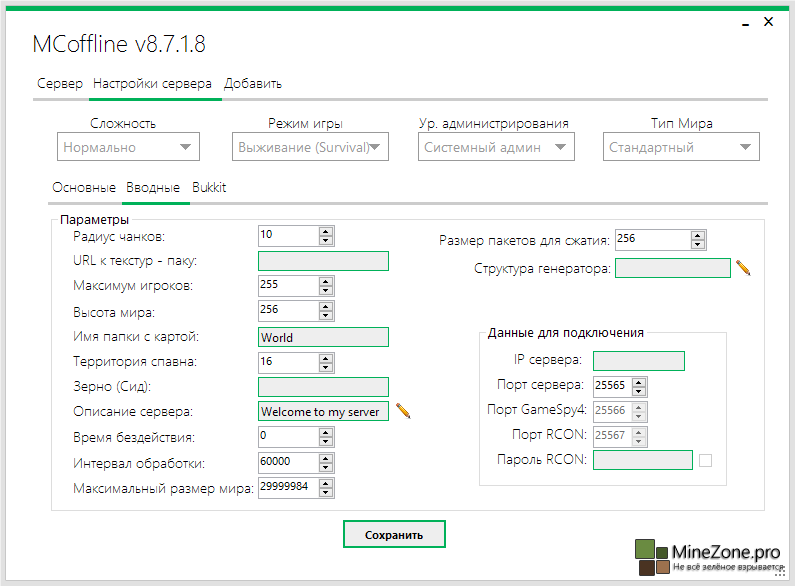The height and width of the screenshot is (586, 795).
Task: Switch to the Сервер tab
Action: click(x=60, y=84)
